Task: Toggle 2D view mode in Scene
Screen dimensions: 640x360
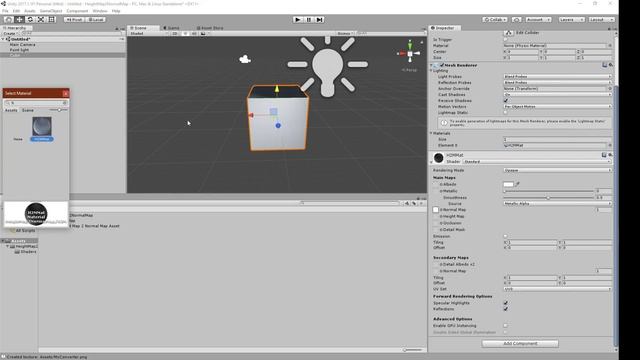Action: tap(175, 33)
